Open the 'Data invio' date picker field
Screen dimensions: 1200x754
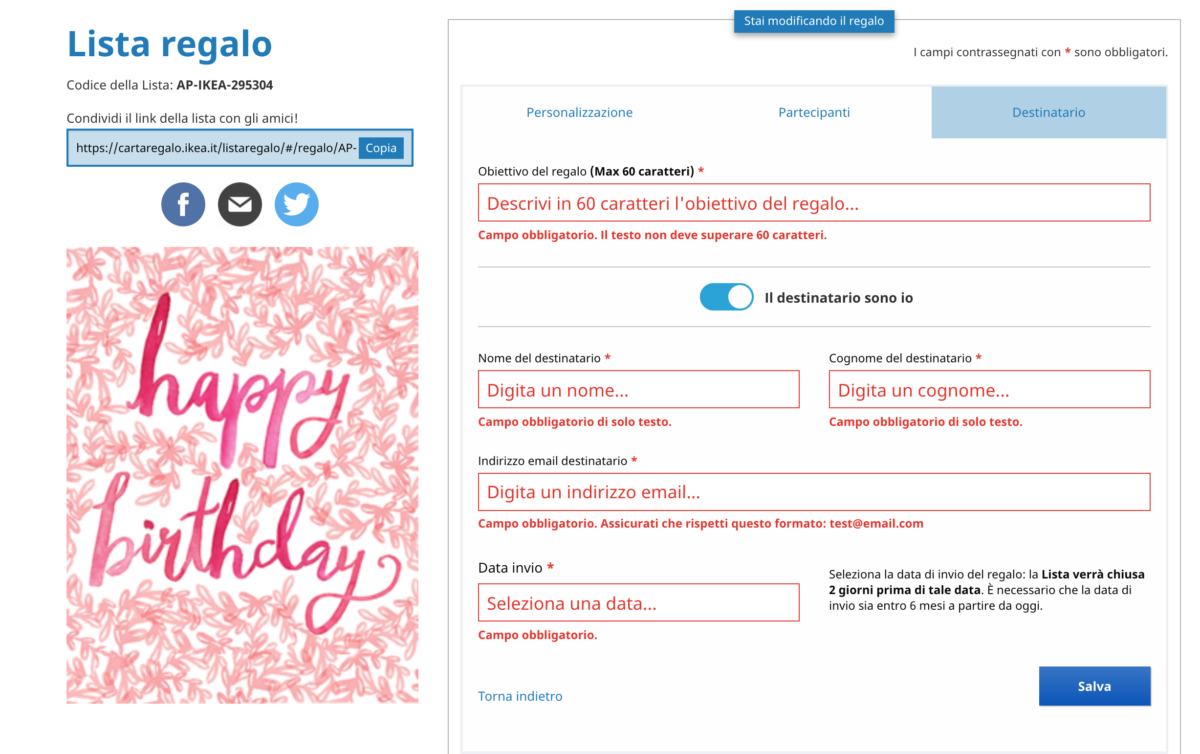tap(639, 603)
